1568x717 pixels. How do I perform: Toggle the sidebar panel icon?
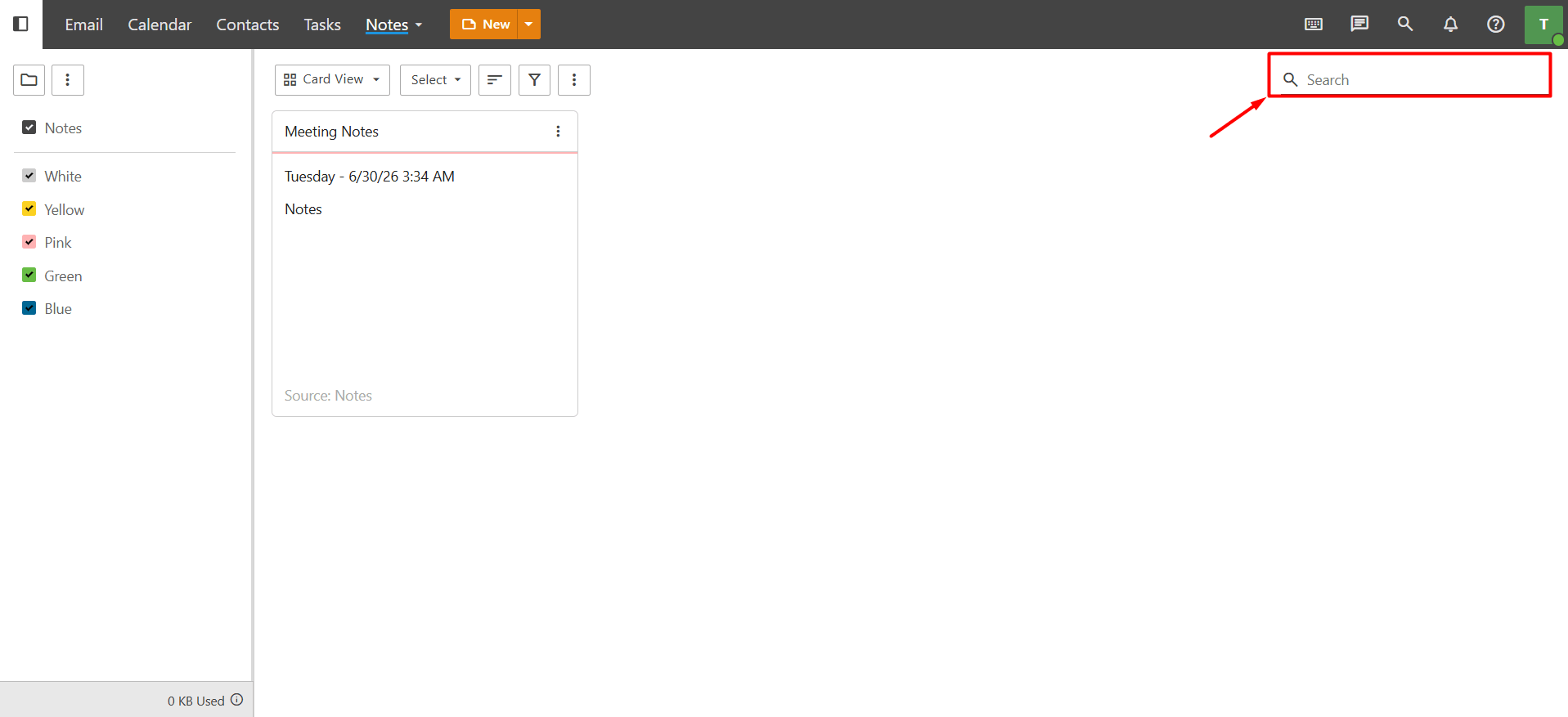pos(21,24)
